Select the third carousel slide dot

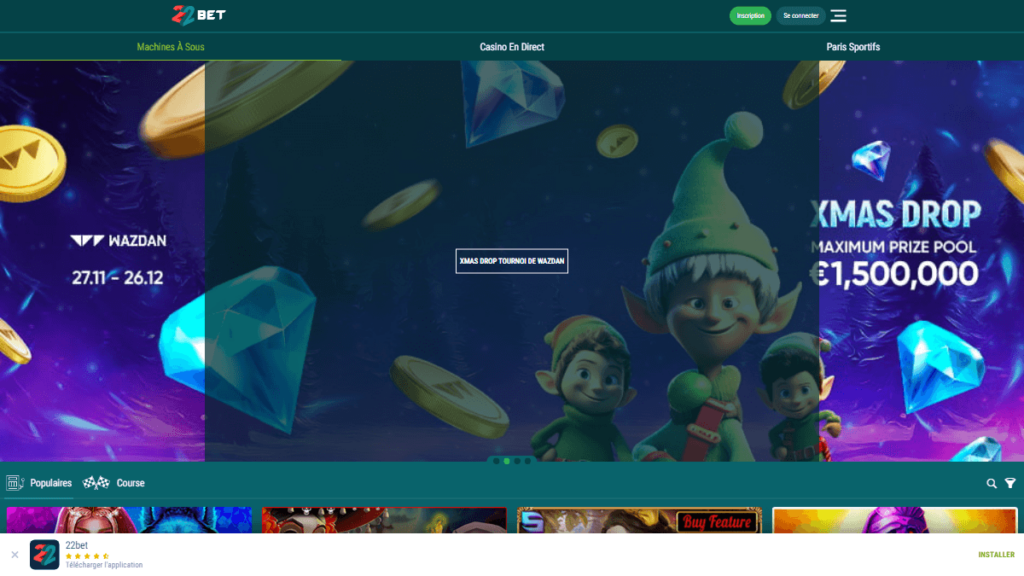[x=517, y=461]
